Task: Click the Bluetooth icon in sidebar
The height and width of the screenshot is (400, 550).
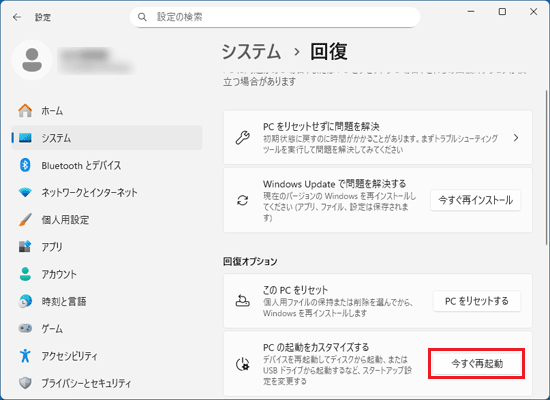Action: pyautogui.click(x=25, y=165)
